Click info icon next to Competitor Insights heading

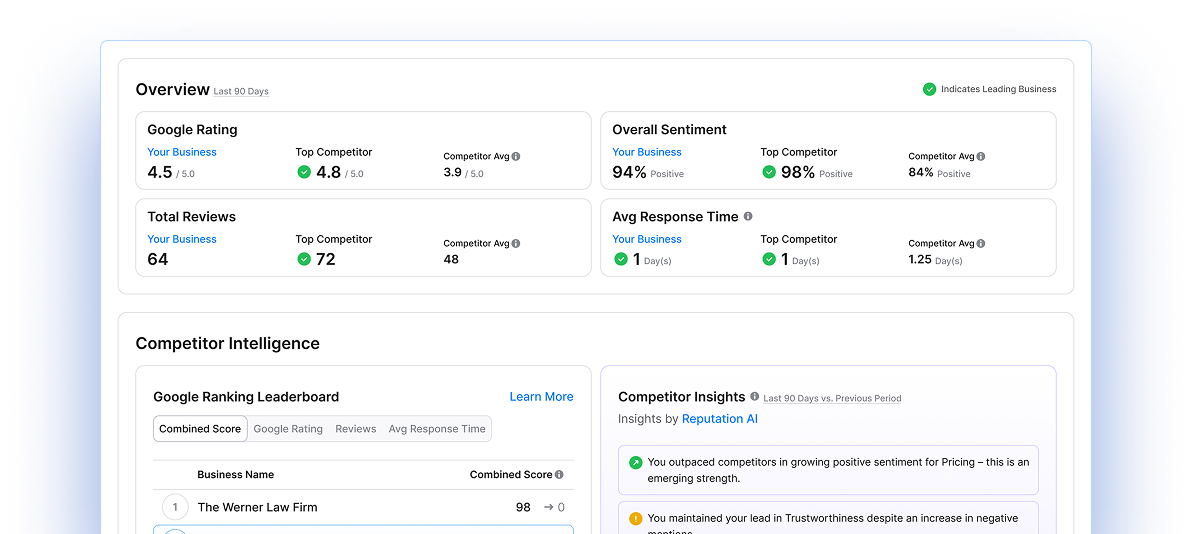click(x=755, y=397)
